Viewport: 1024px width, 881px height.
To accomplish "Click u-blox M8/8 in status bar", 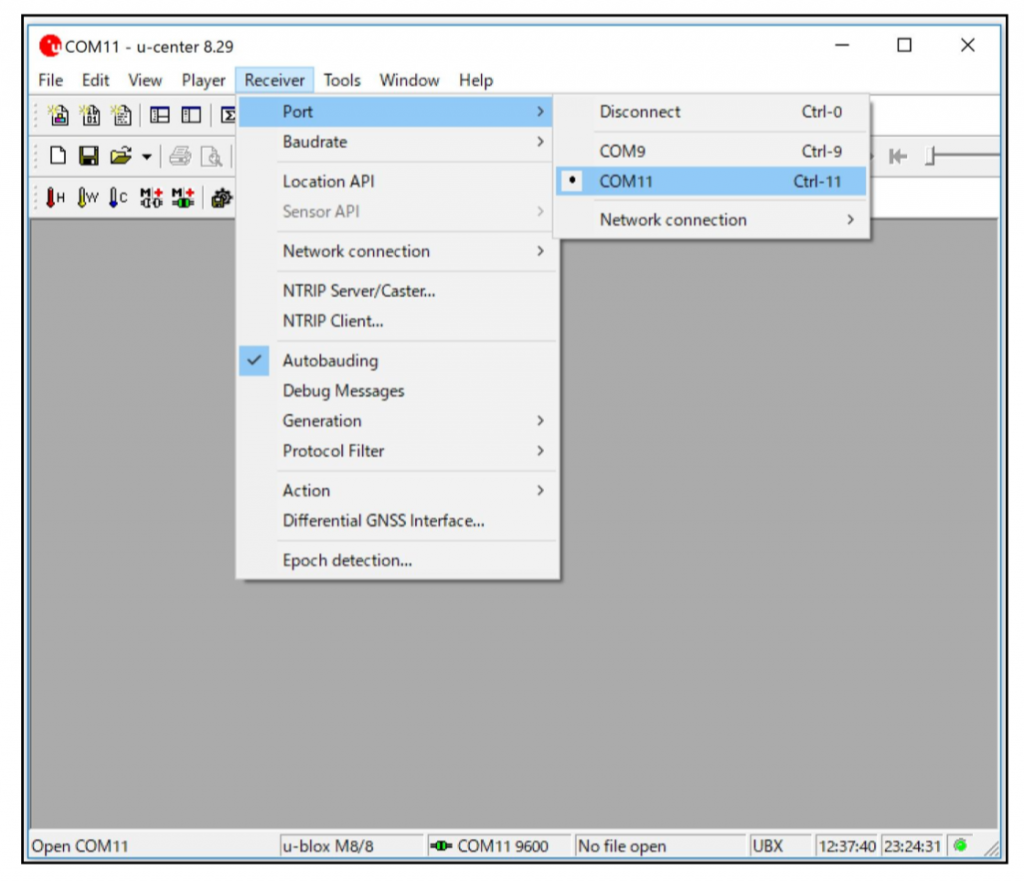I will pyautogui.click(x=352, y=846).
